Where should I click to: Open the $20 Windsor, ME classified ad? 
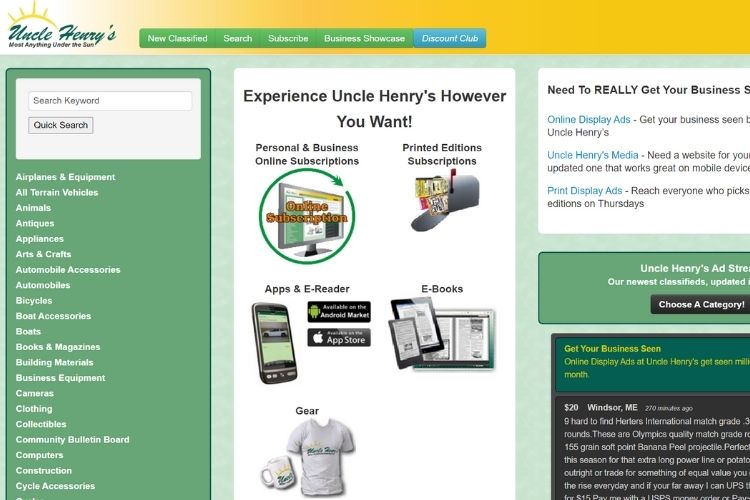[652, 448]
